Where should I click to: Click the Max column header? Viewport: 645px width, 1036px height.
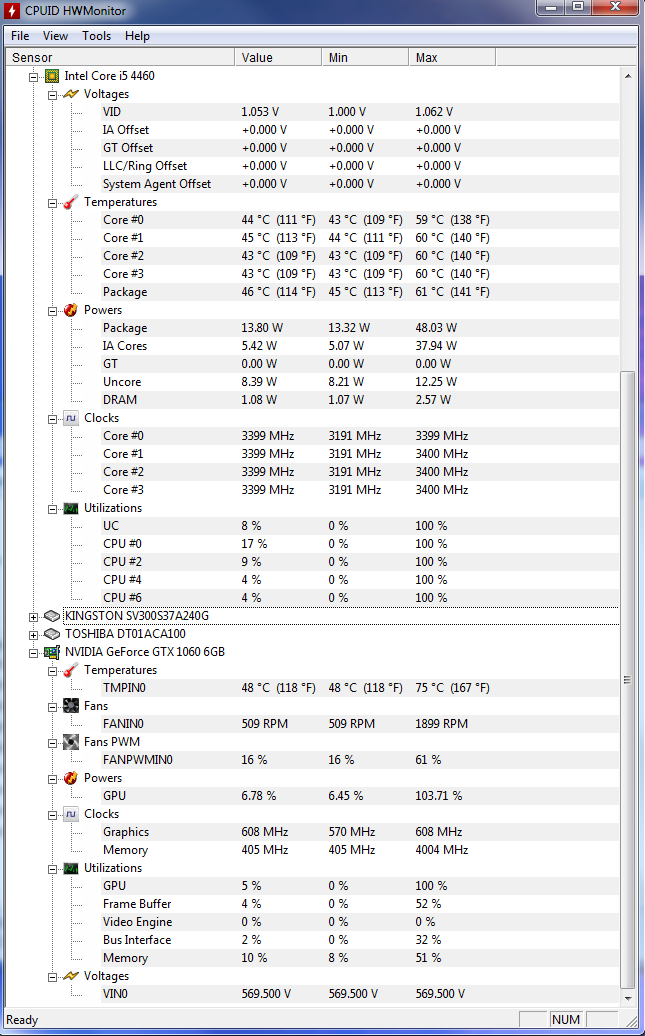point(452,58)
